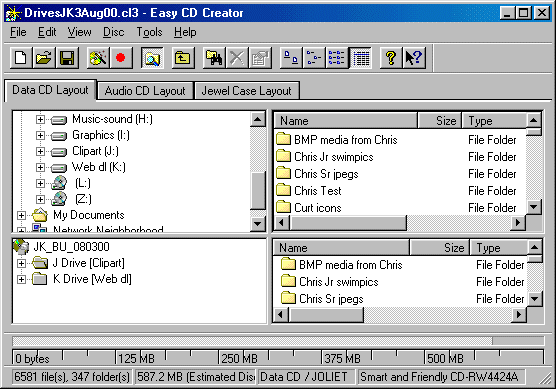Viewport: 556px width, 389px height.
Task: Switch to Small icons view
Action: 314,58
